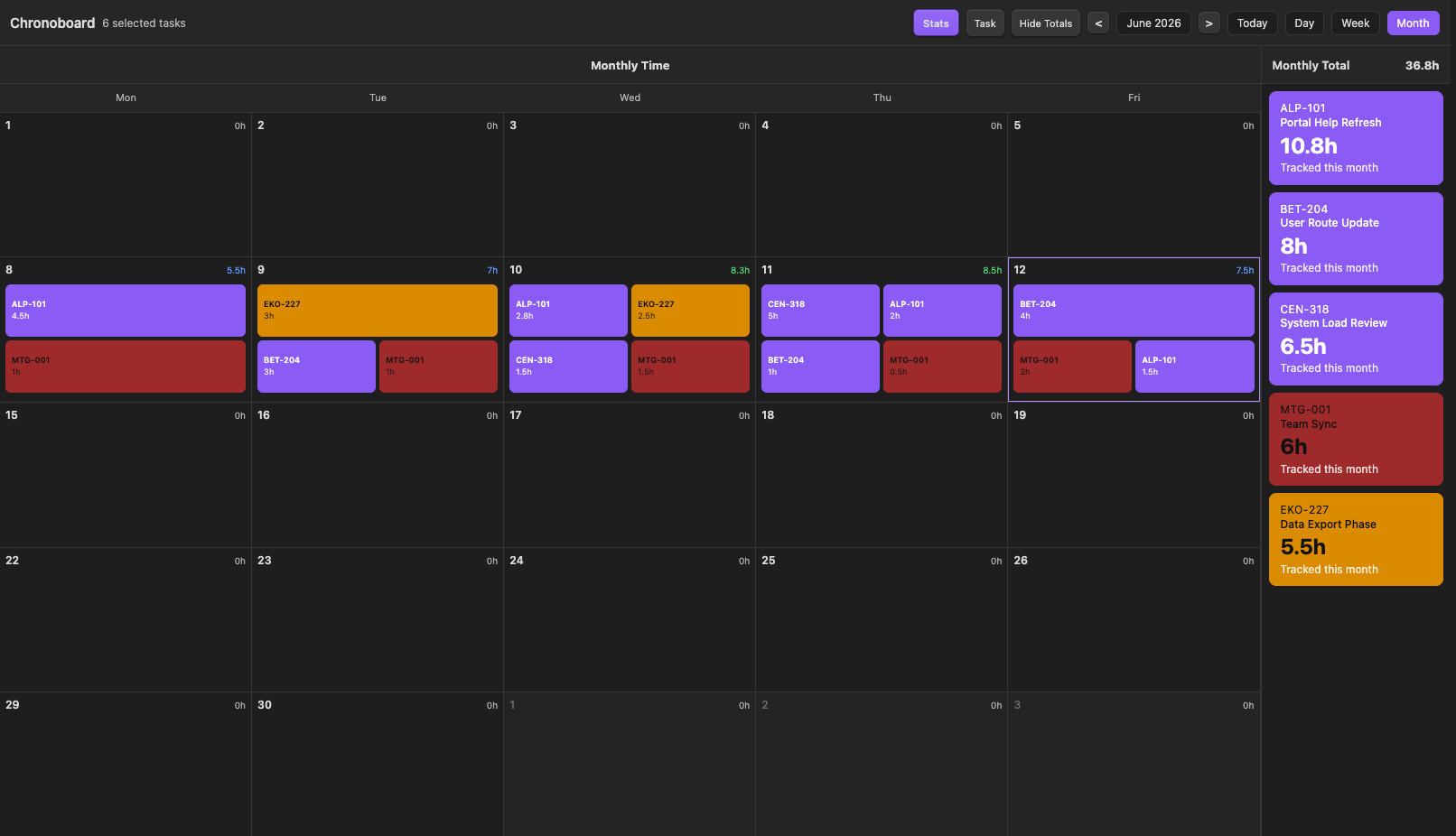
Task: Open the June 2026 date picker
Action: tap(1153, 23)
